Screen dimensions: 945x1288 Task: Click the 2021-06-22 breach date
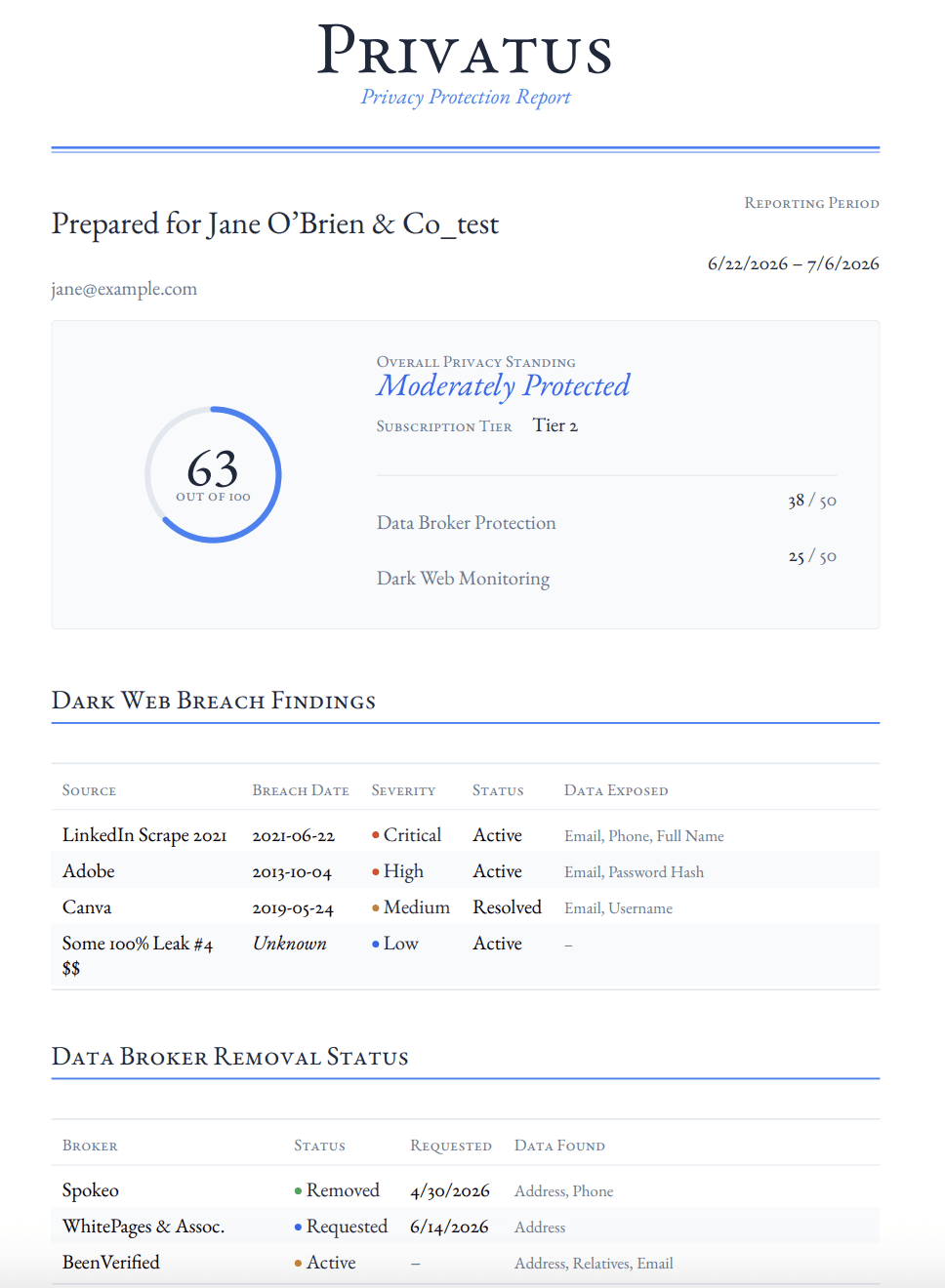pyautogui.click(x=294, y=836)
